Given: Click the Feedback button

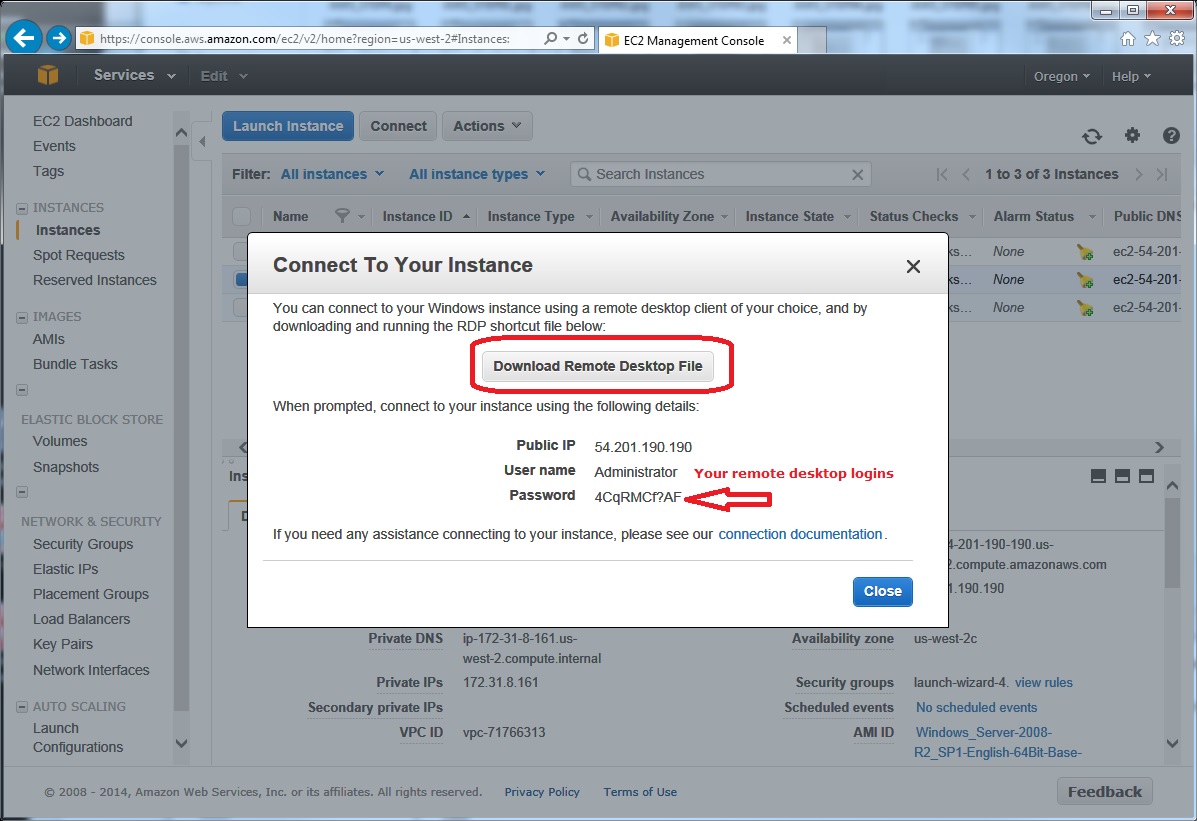Looking at the screenshot, I should (1105, 792).
